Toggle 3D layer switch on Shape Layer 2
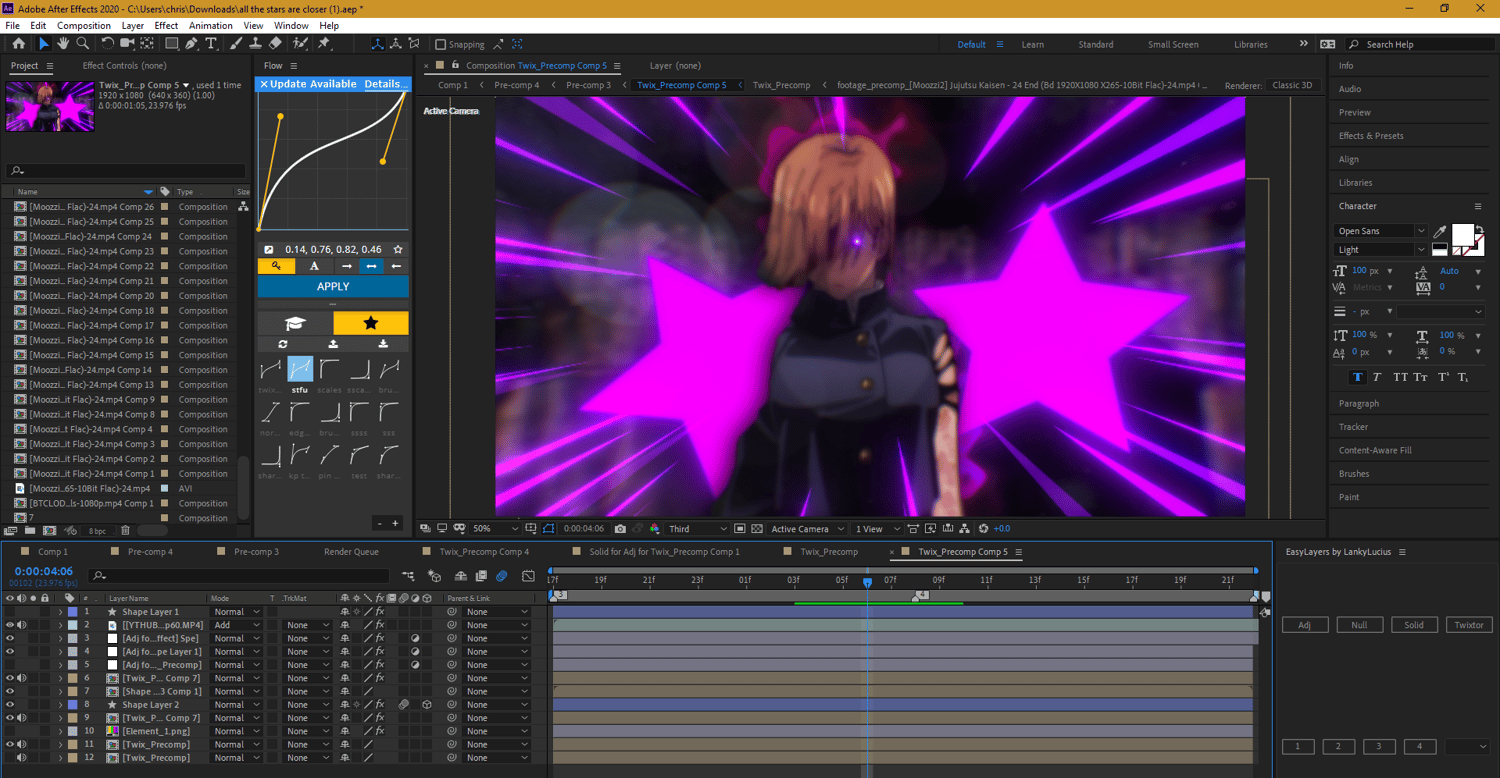The height and width of the screenshot is (778, 1500). pyautogui.click(x=427, y=705)
